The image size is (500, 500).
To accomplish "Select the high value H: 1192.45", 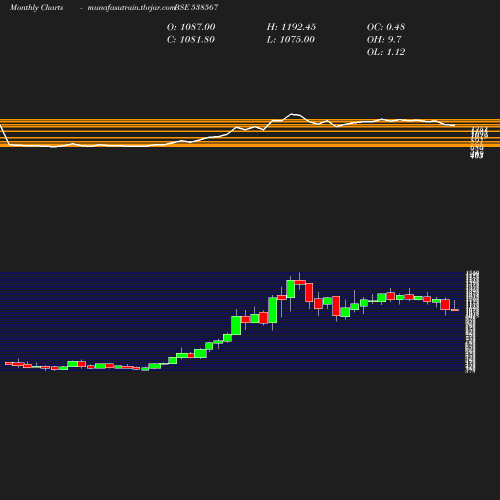I will [291, 27].
